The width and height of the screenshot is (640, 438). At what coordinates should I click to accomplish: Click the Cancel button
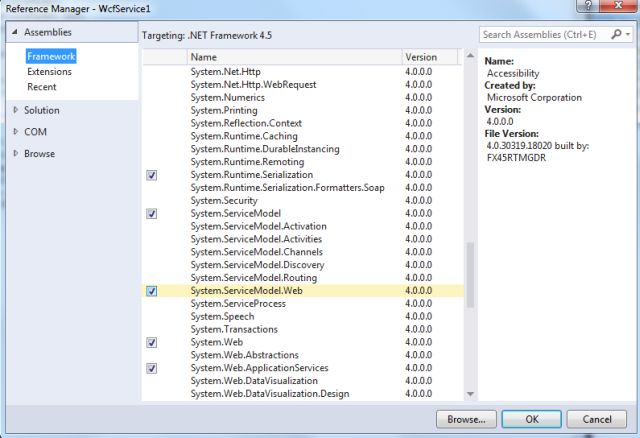597,419
